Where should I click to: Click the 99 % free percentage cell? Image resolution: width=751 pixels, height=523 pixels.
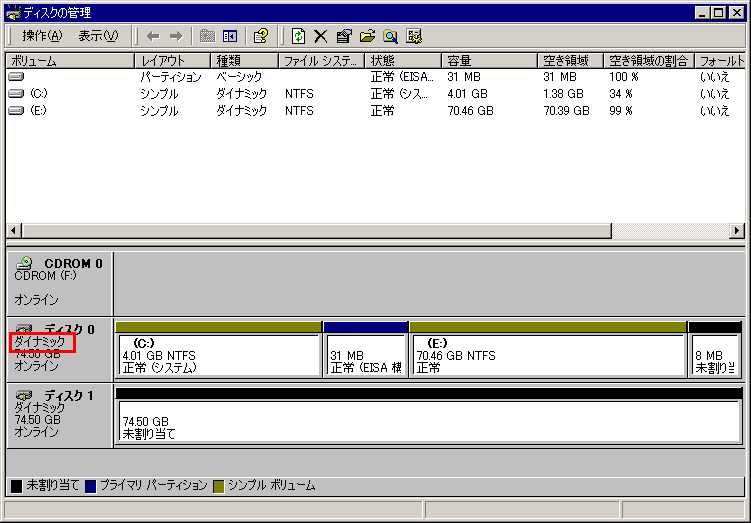(x=621, y=111)
